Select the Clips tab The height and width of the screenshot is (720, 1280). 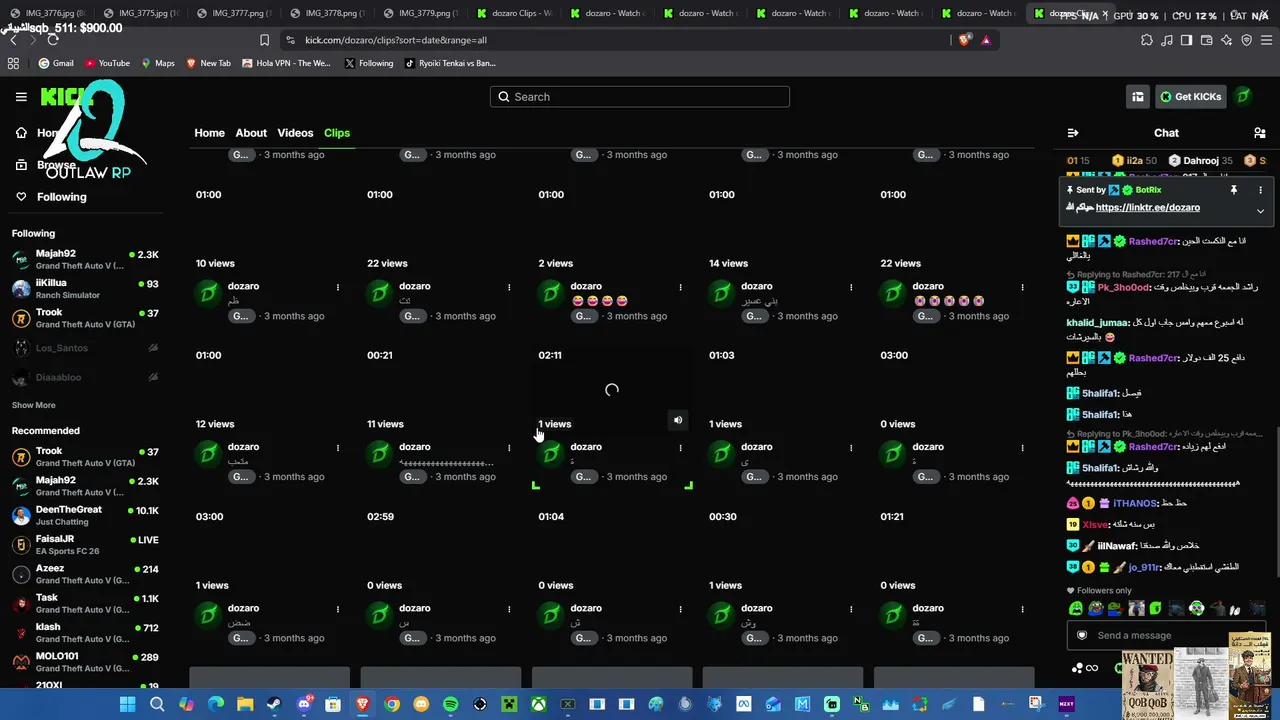click(337, 133)
